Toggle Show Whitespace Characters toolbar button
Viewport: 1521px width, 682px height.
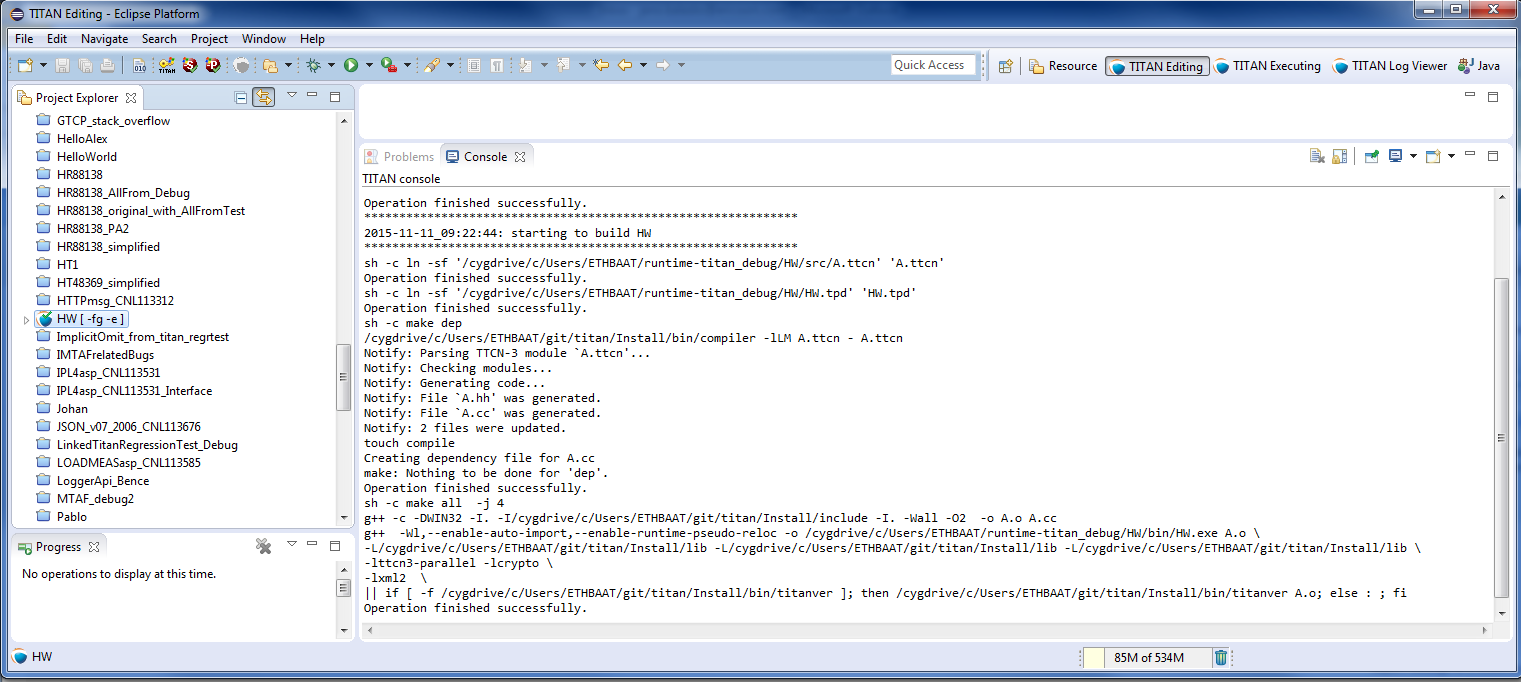497,65
